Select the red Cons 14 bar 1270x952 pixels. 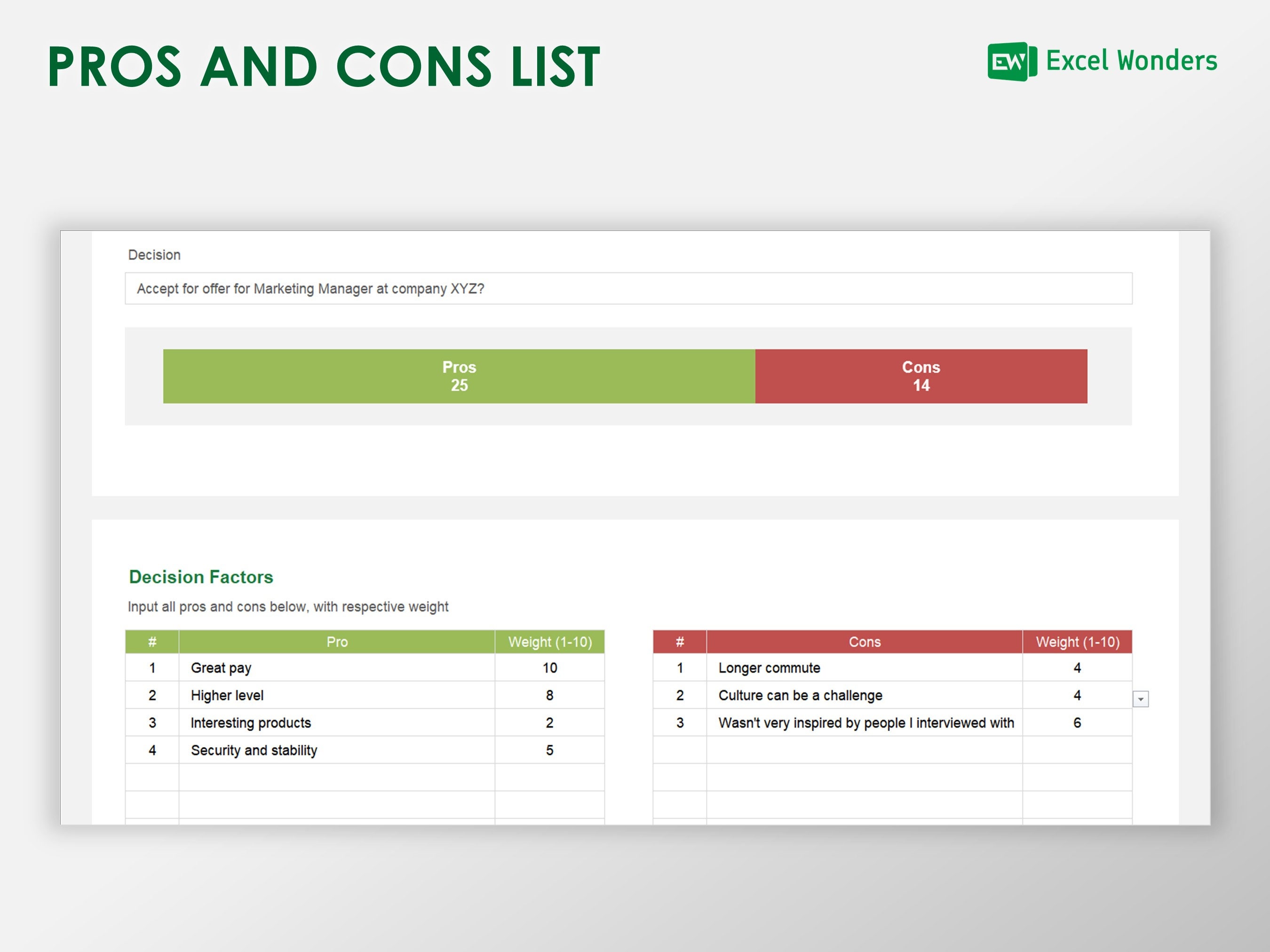[x=921, y=377]
